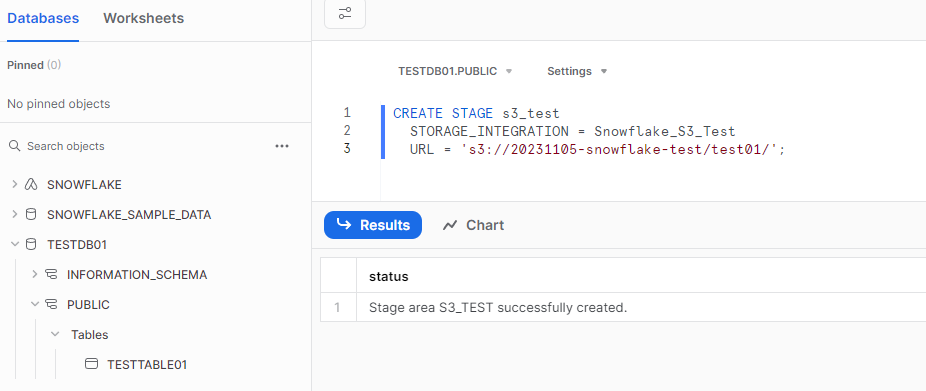Click result row number 1
926x391 pixels.
click(x=338, y=308)
